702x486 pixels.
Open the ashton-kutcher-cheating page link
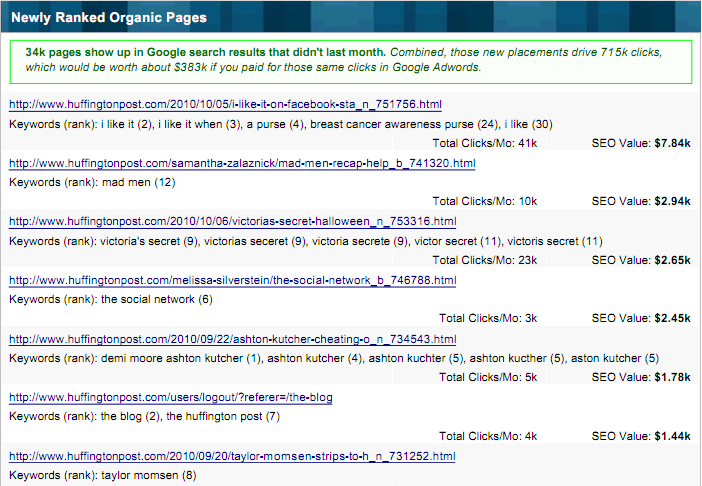pos(232,339)
